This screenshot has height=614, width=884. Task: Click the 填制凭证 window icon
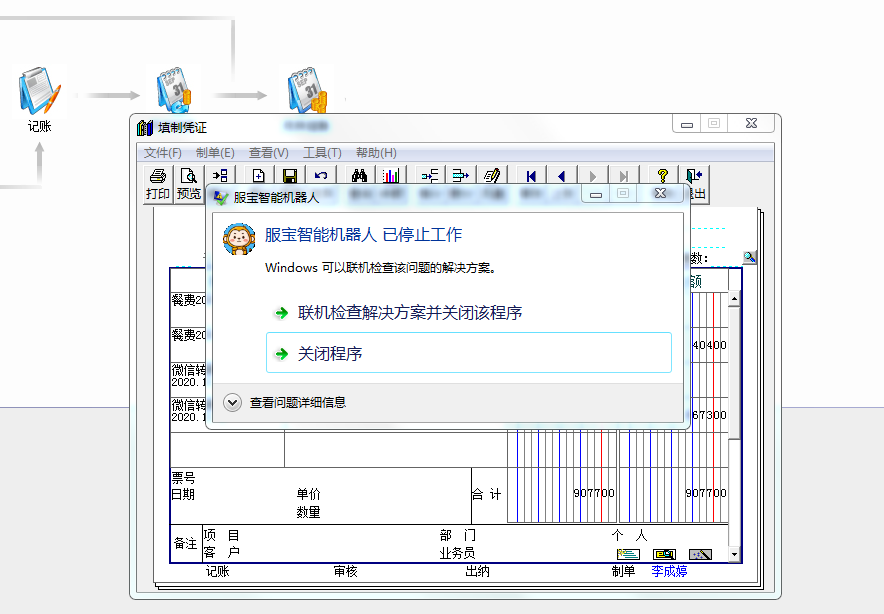145,128
